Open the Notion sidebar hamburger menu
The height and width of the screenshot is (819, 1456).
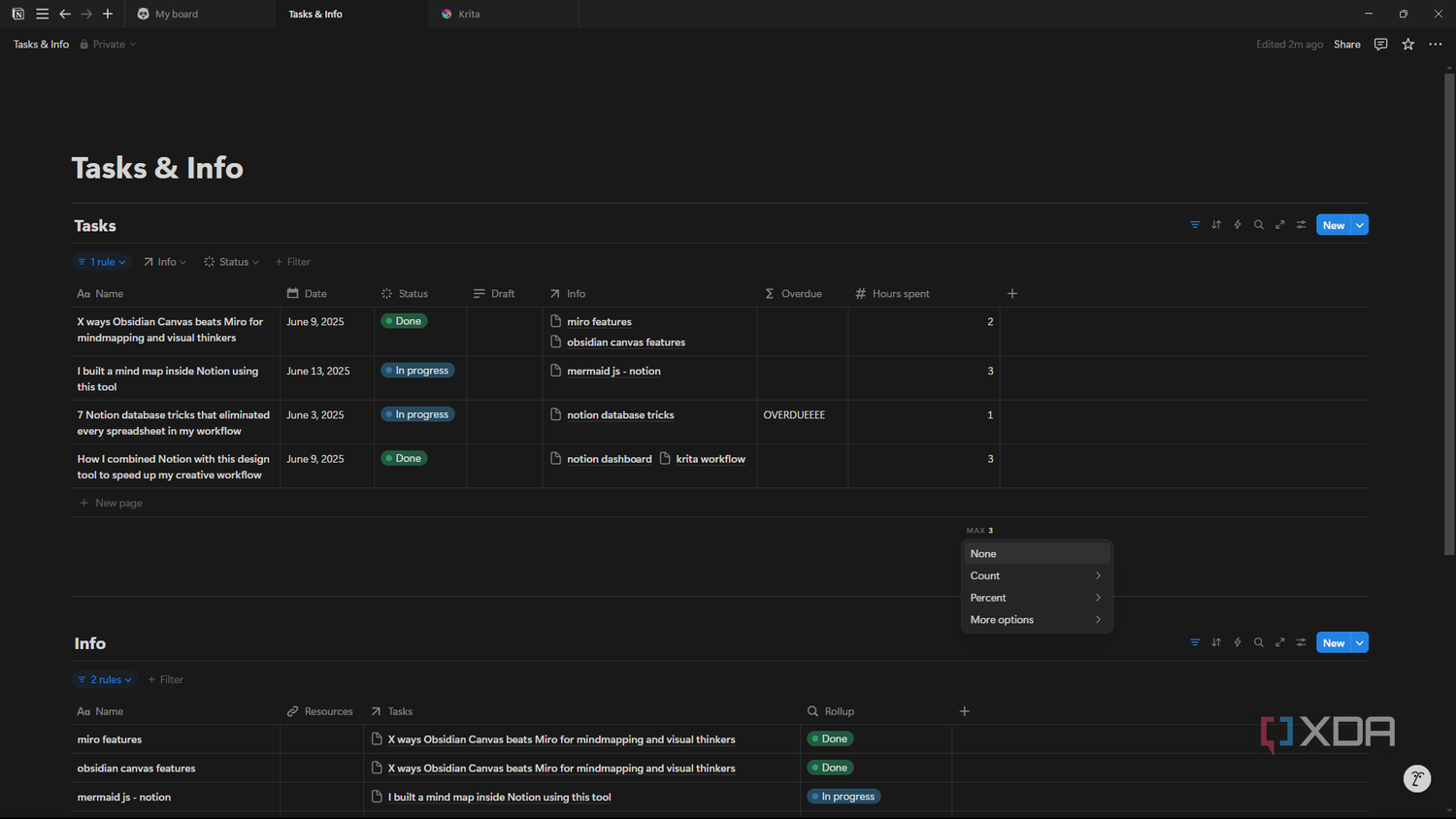coord(42,14)
